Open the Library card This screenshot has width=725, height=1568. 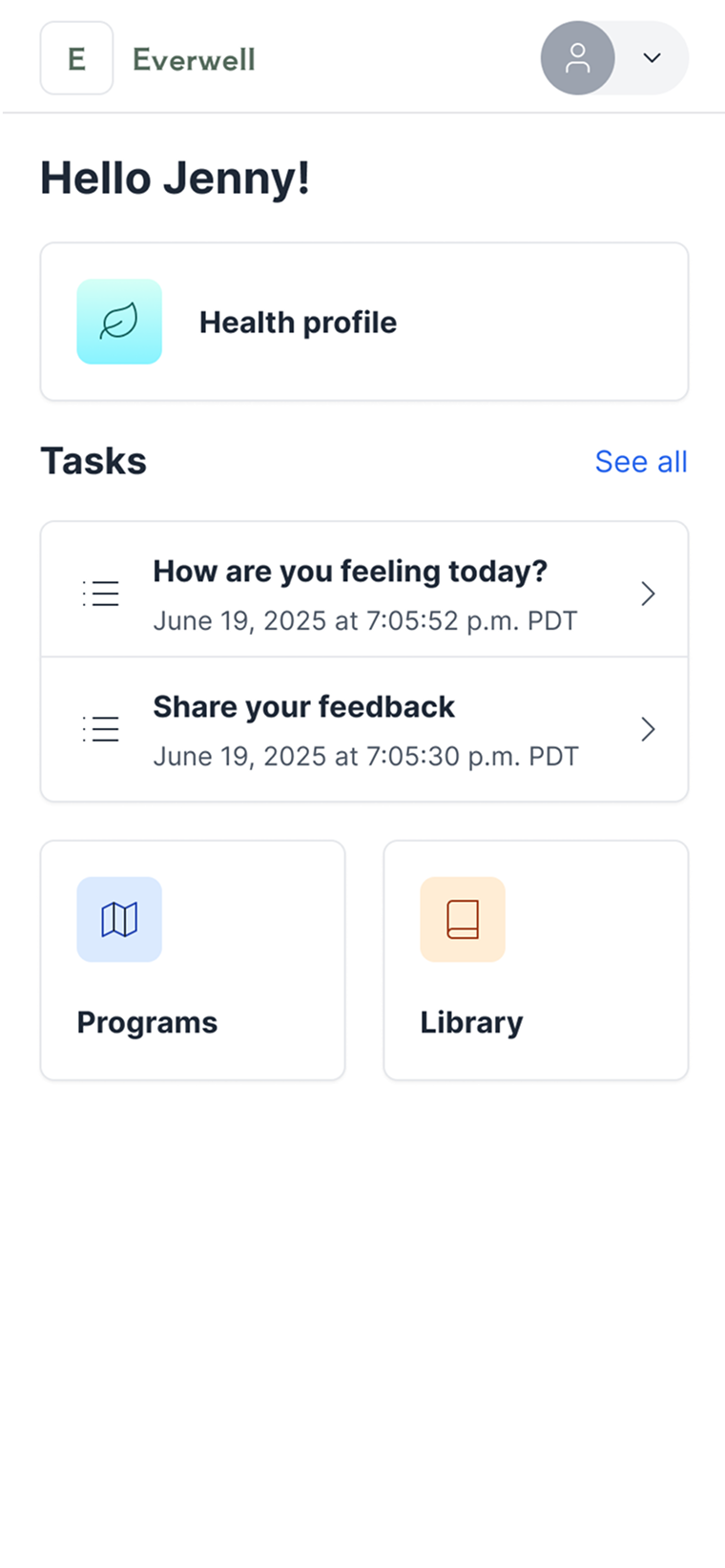pos(535,959)
